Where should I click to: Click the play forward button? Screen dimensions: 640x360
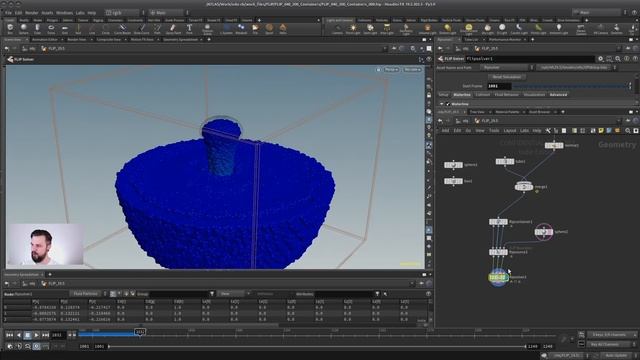(x=36, y=335)
